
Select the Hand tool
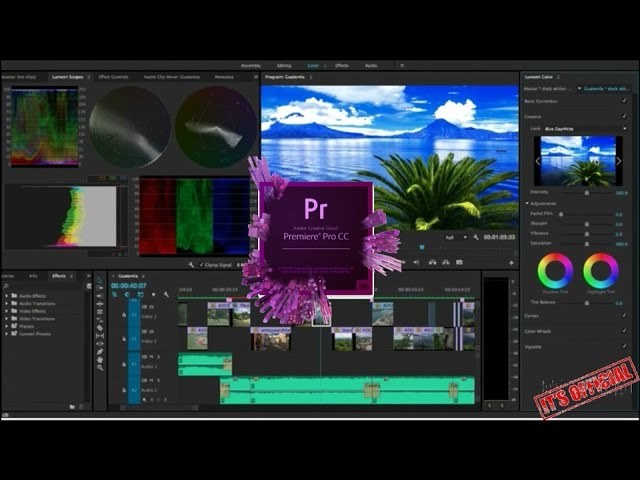point(100,360)
